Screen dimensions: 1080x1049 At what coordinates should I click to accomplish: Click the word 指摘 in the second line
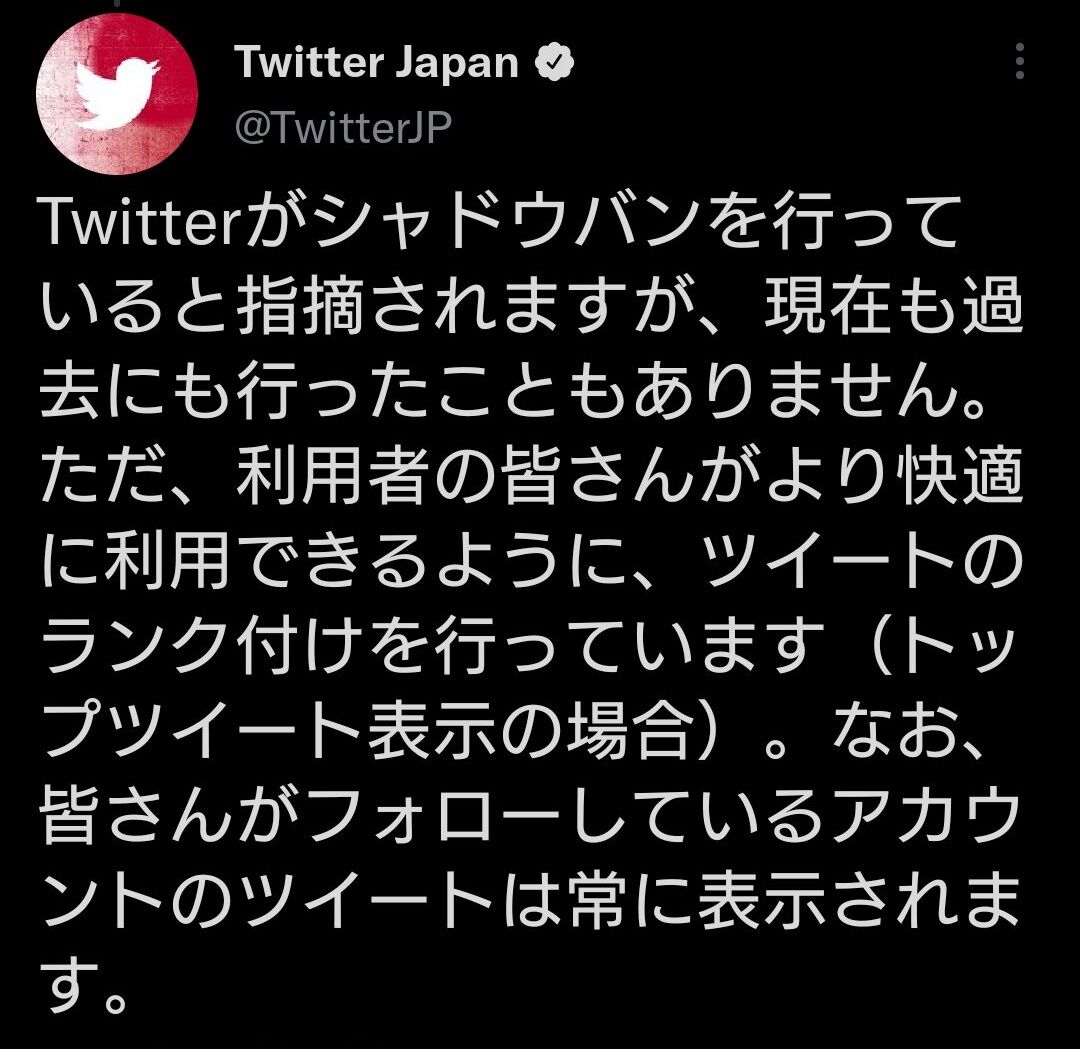300,307
